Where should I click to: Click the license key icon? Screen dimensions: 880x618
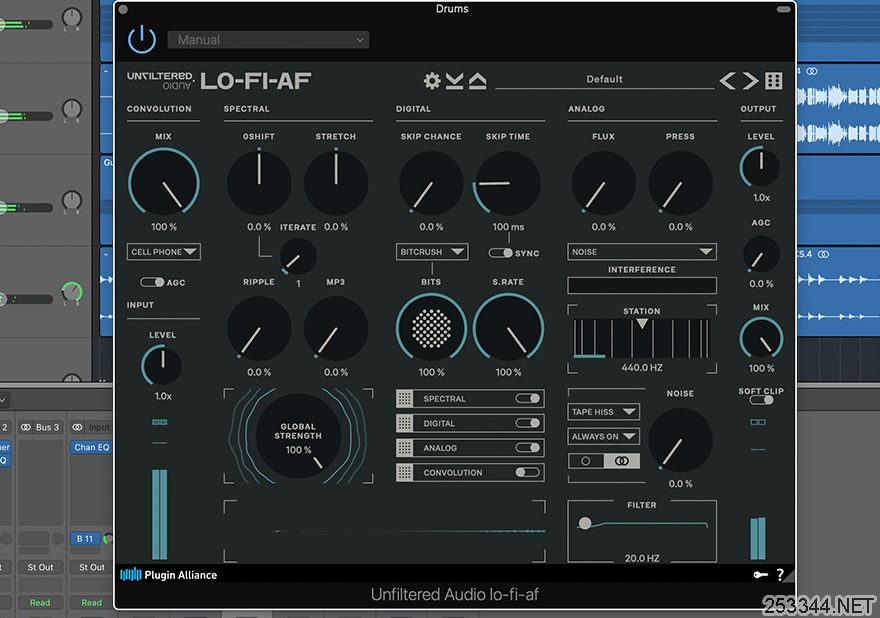(x=760, y=575)
